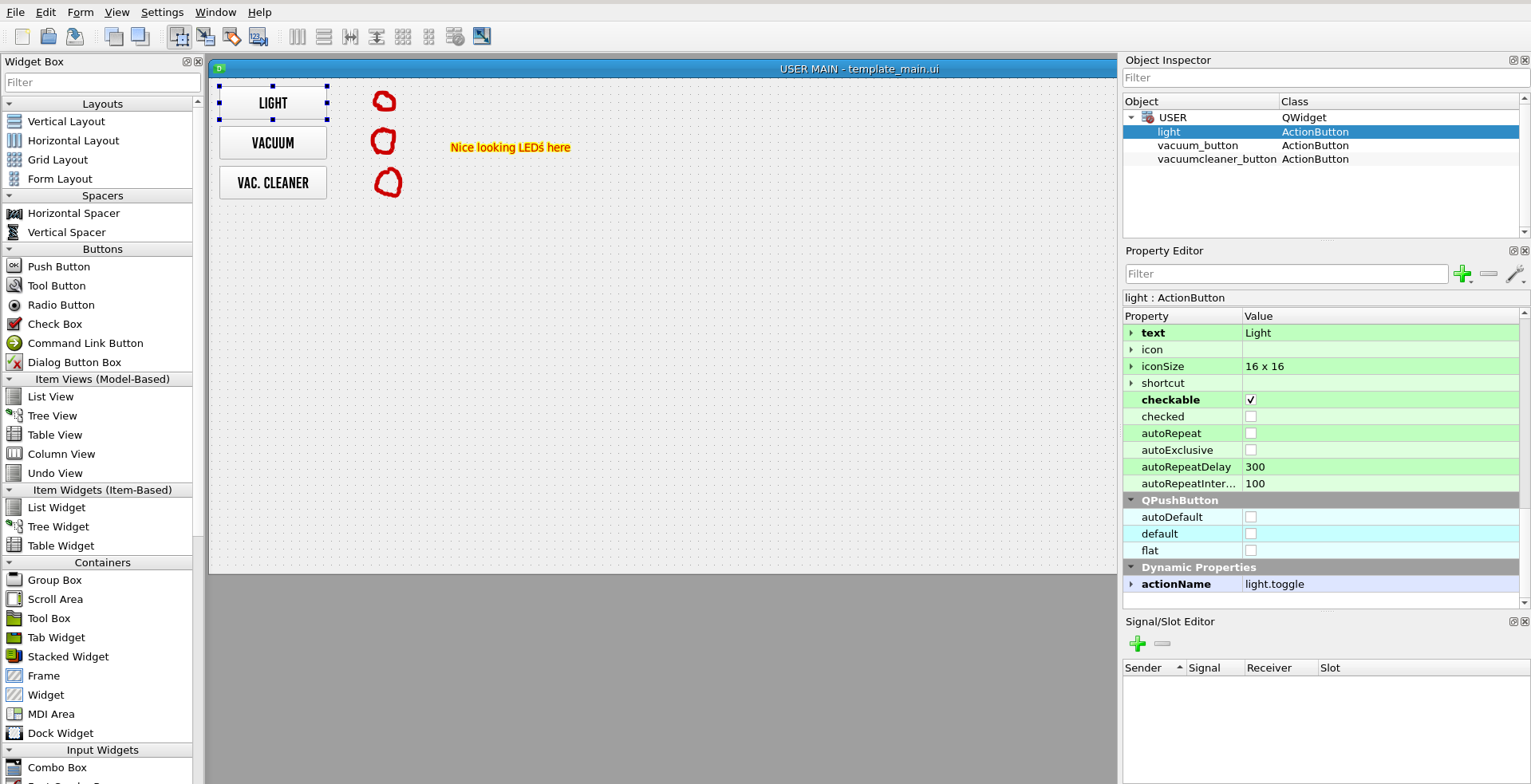Switch to Edit Signals/Slots mode icon
The image size is (1531, 784).
pos(206,37)
